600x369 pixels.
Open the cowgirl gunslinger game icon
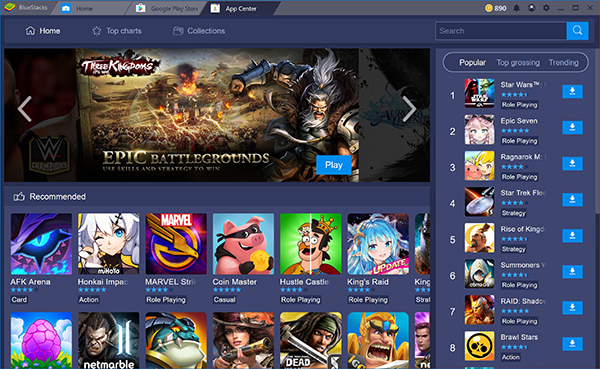coord(243,341)
